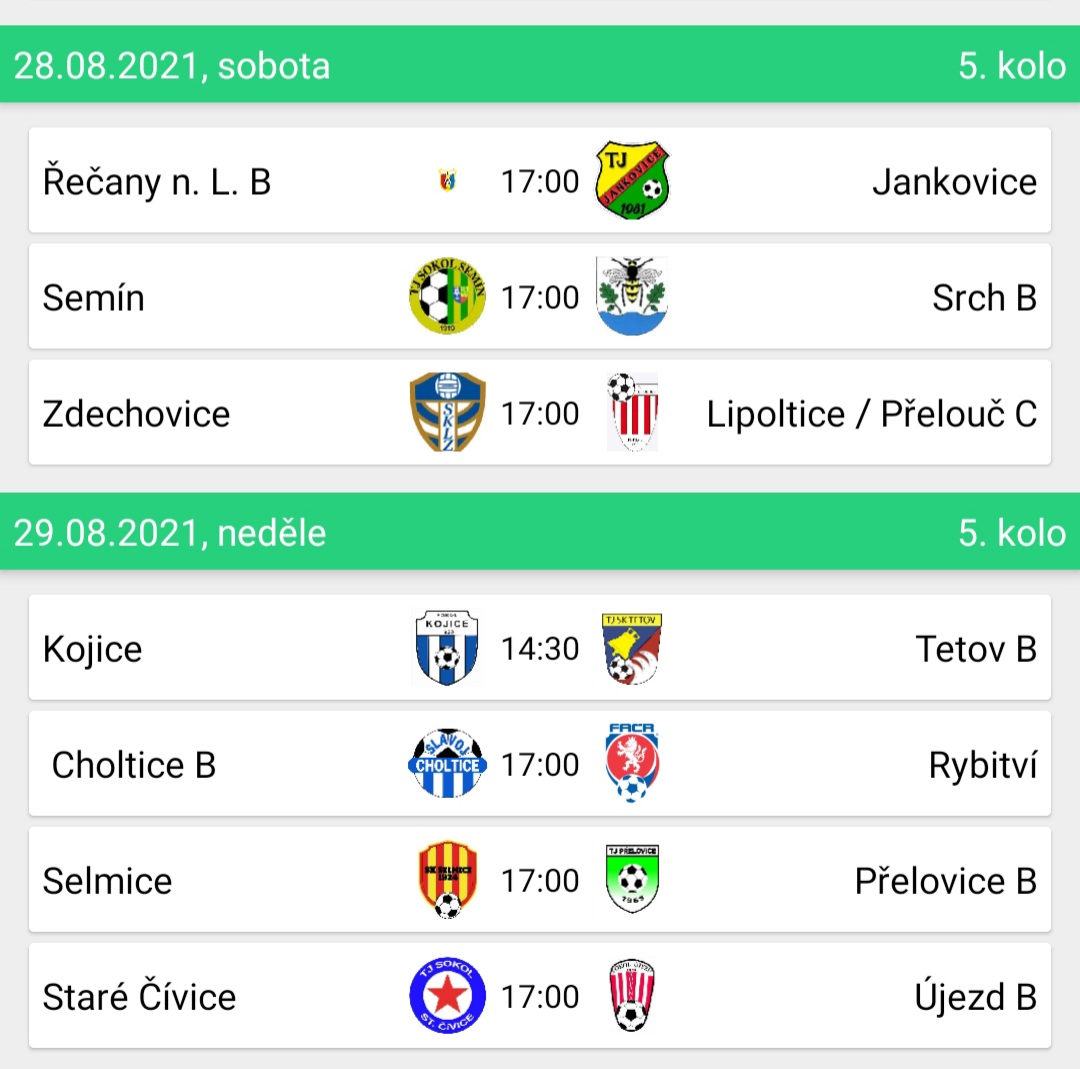Viewport: 1080px width, 1069px height.
Task: Open the Sokol Semín club logo
Action: click(x=447, y=296)
